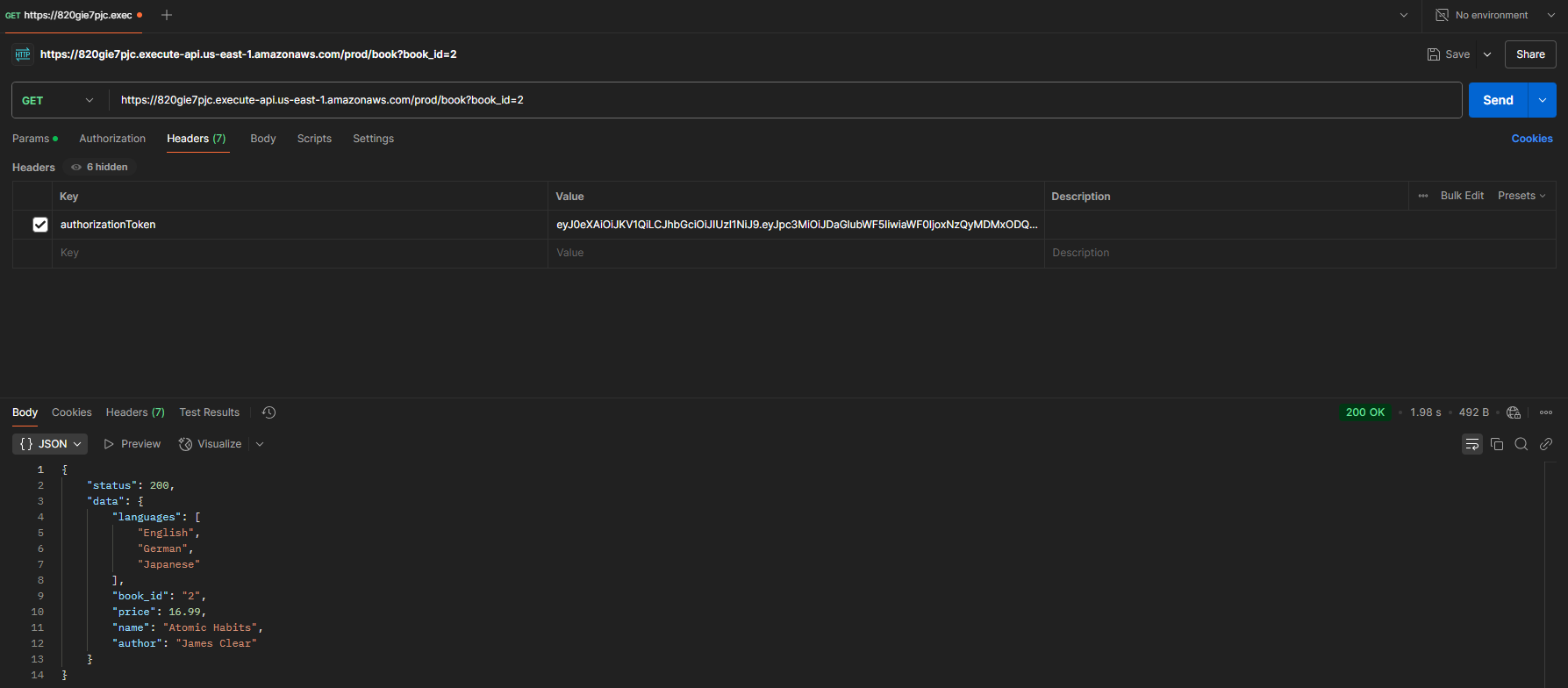Screen dimensions: 1568x688
Task: Click the empty Description placeholder cell
Action: (1300, 253)
